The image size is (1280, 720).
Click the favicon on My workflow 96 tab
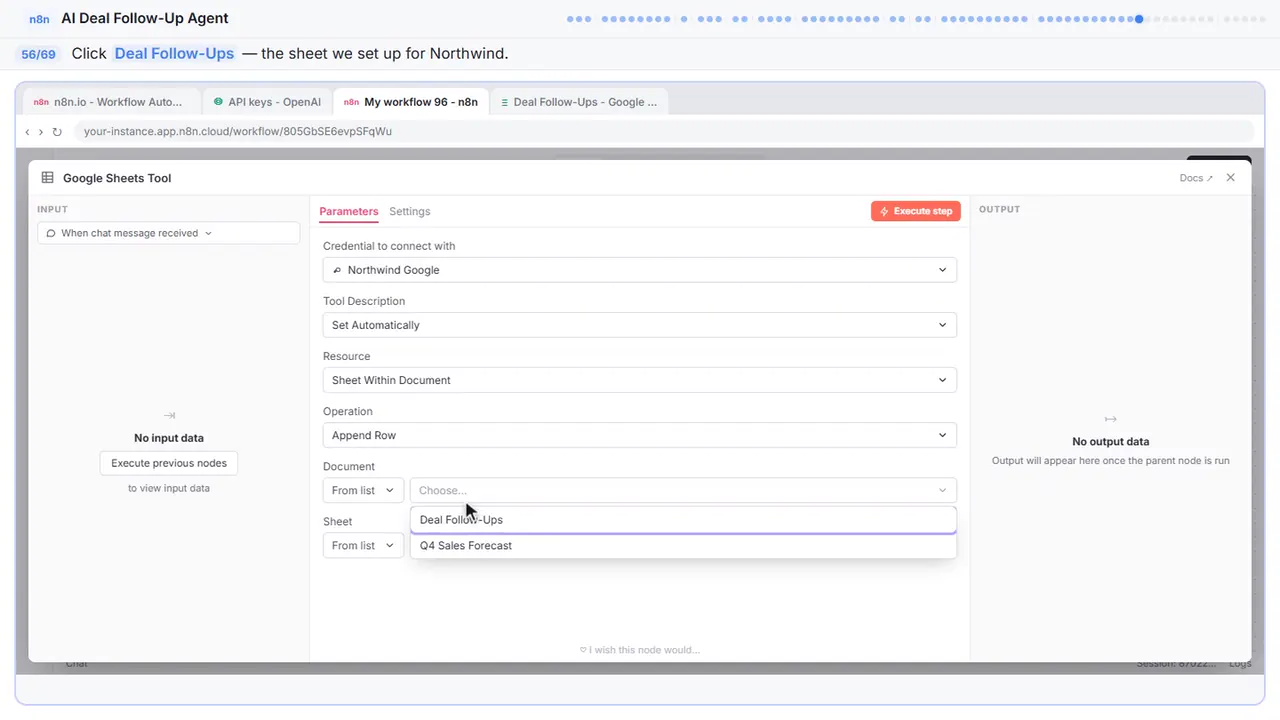(351, 102)
